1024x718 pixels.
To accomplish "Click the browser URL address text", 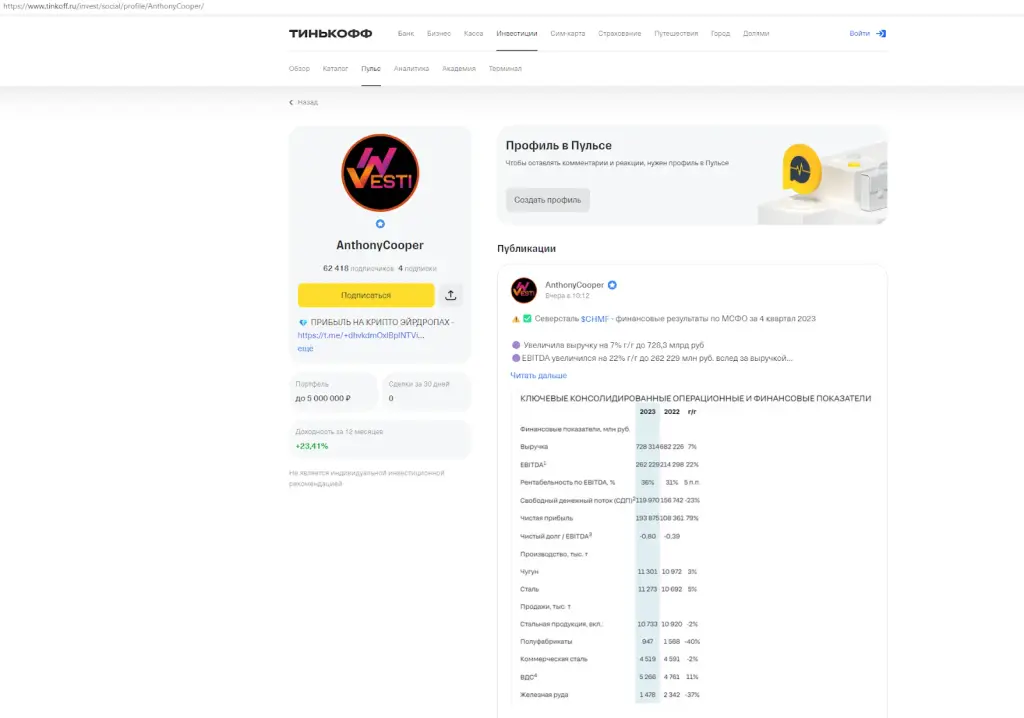I will 104,6.
